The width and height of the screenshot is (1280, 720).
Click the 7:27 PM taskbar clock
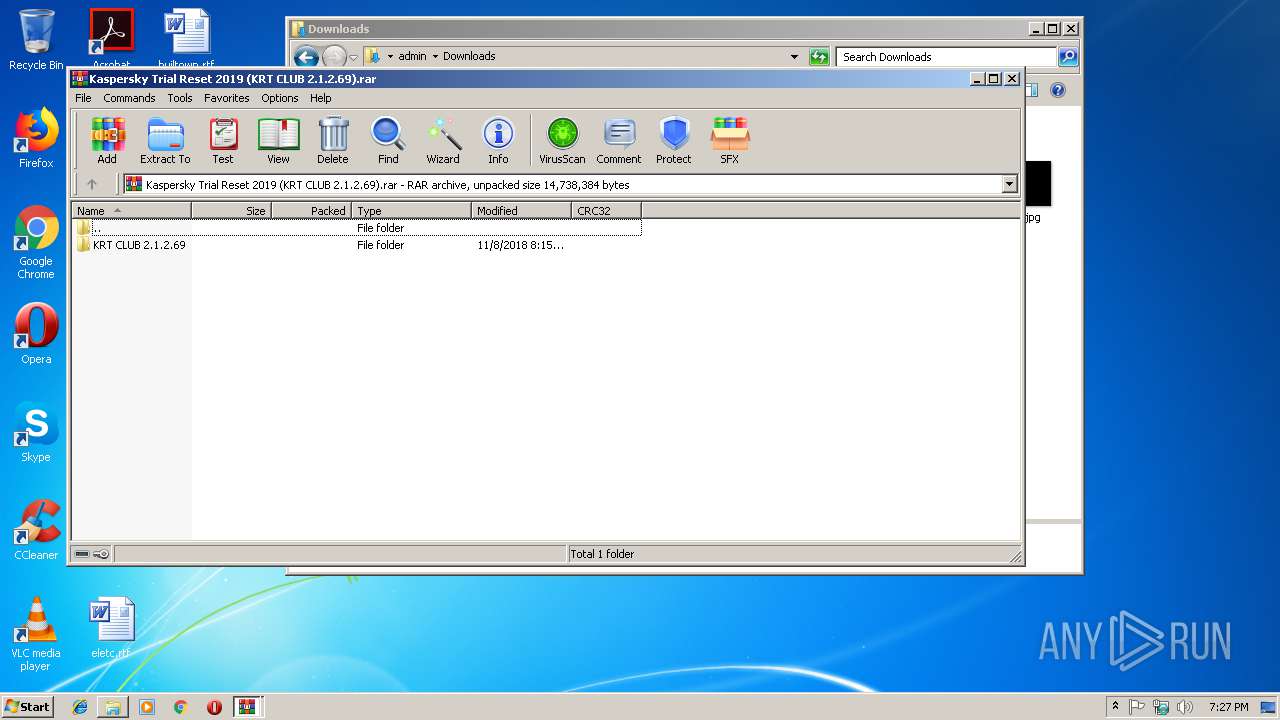click(1228, 707)
